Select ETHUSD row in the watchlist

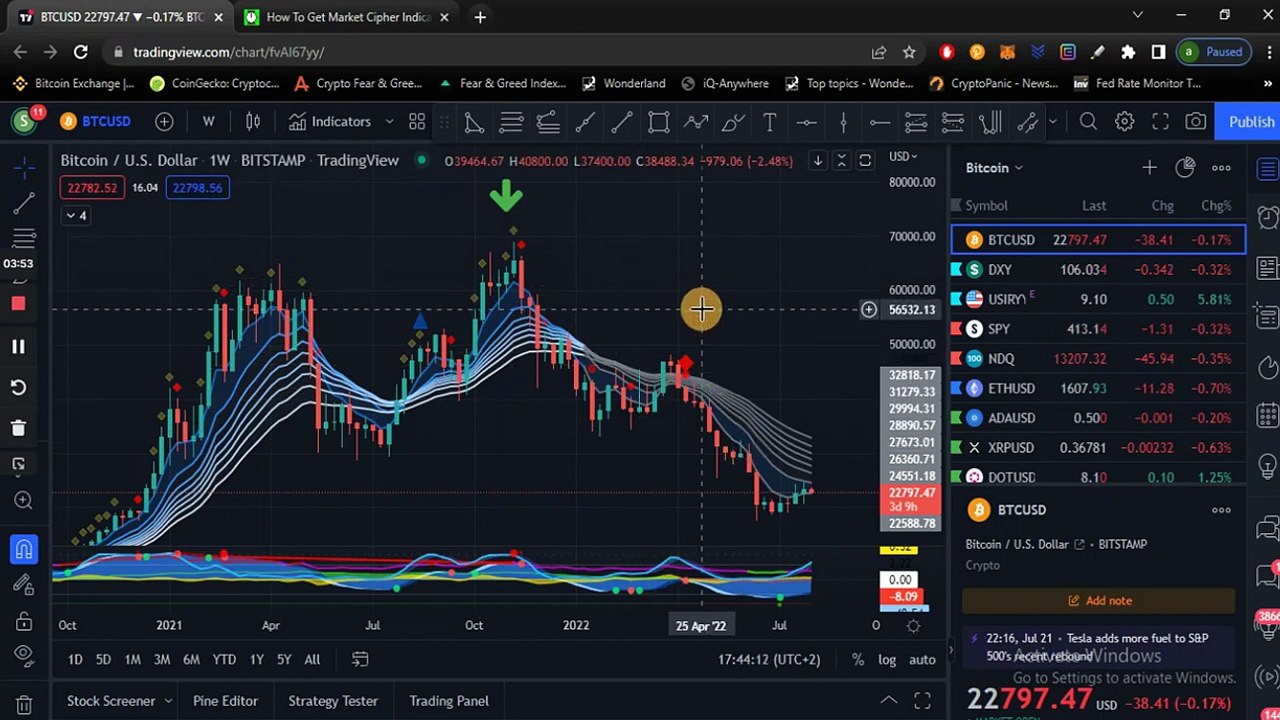coord(1099,388)
